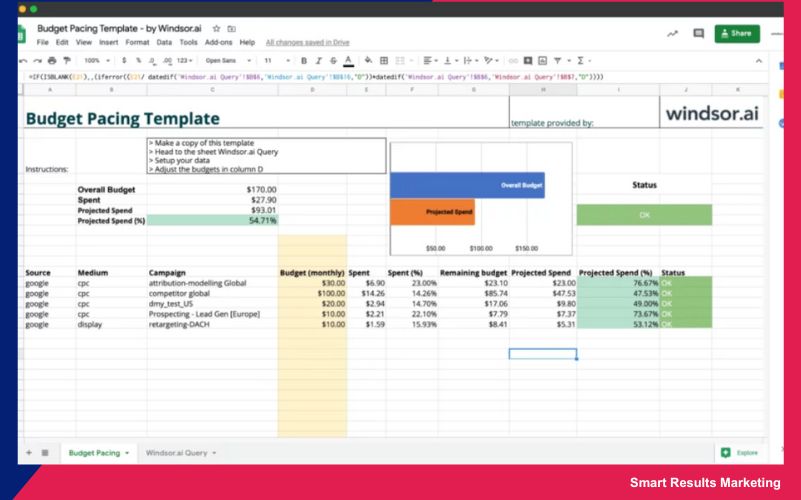
Task: Increase decimal places
Action: point(167,61)
